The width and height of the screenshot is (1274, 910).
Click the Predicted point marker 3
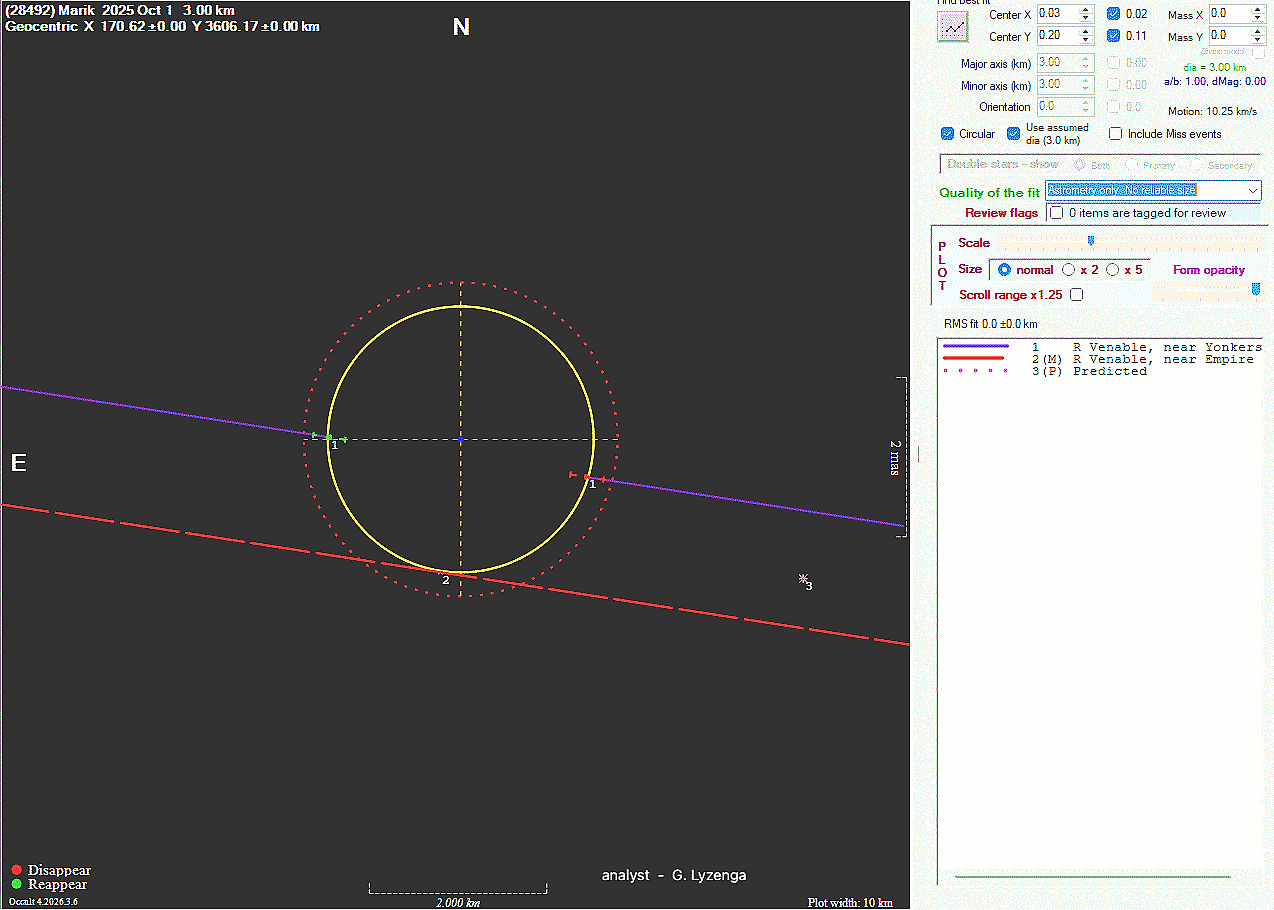click(x=802, y=578)
